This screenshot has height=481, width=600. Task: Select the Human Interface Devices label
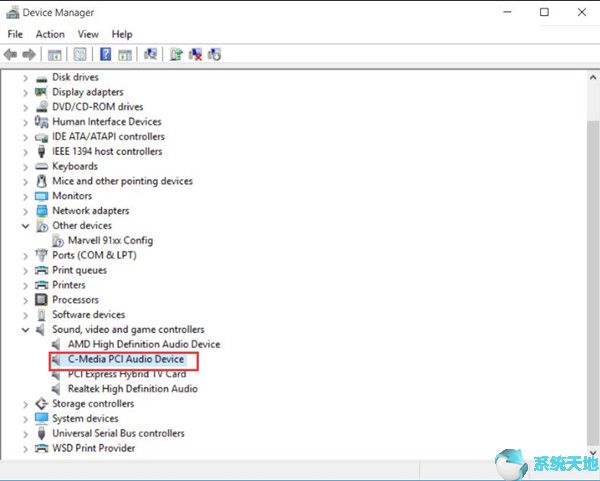coord(107,122)
